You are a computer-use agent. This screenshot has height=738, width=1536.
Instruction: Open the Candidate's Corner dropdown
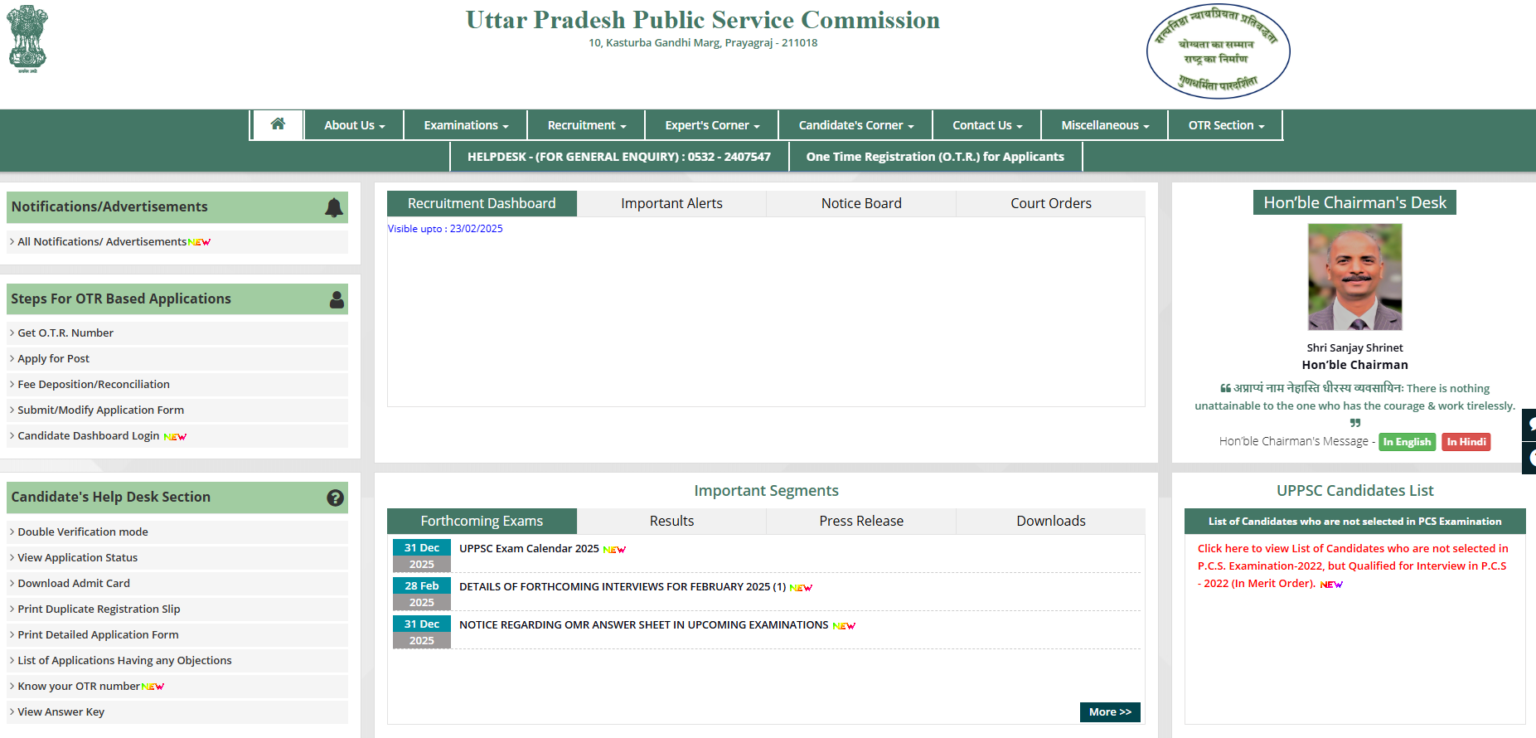856,125
